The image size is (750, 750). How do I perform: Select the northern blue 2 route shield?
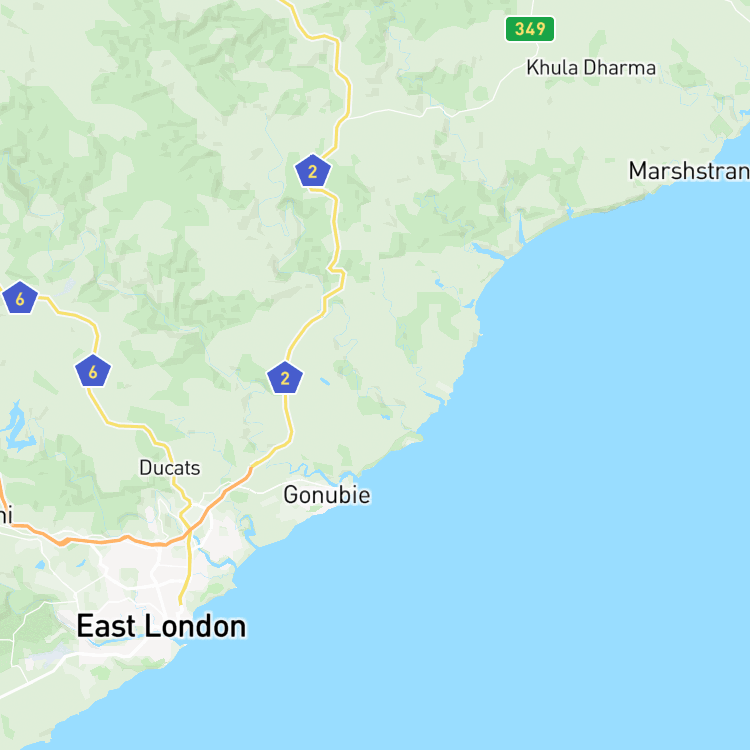tap(313, 171)
